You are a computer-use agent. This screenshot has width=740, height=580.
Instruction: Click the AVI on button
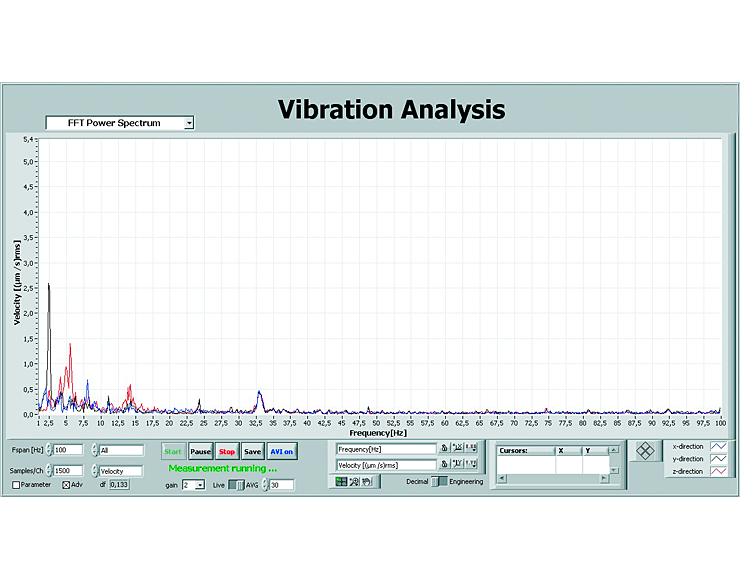281,452
